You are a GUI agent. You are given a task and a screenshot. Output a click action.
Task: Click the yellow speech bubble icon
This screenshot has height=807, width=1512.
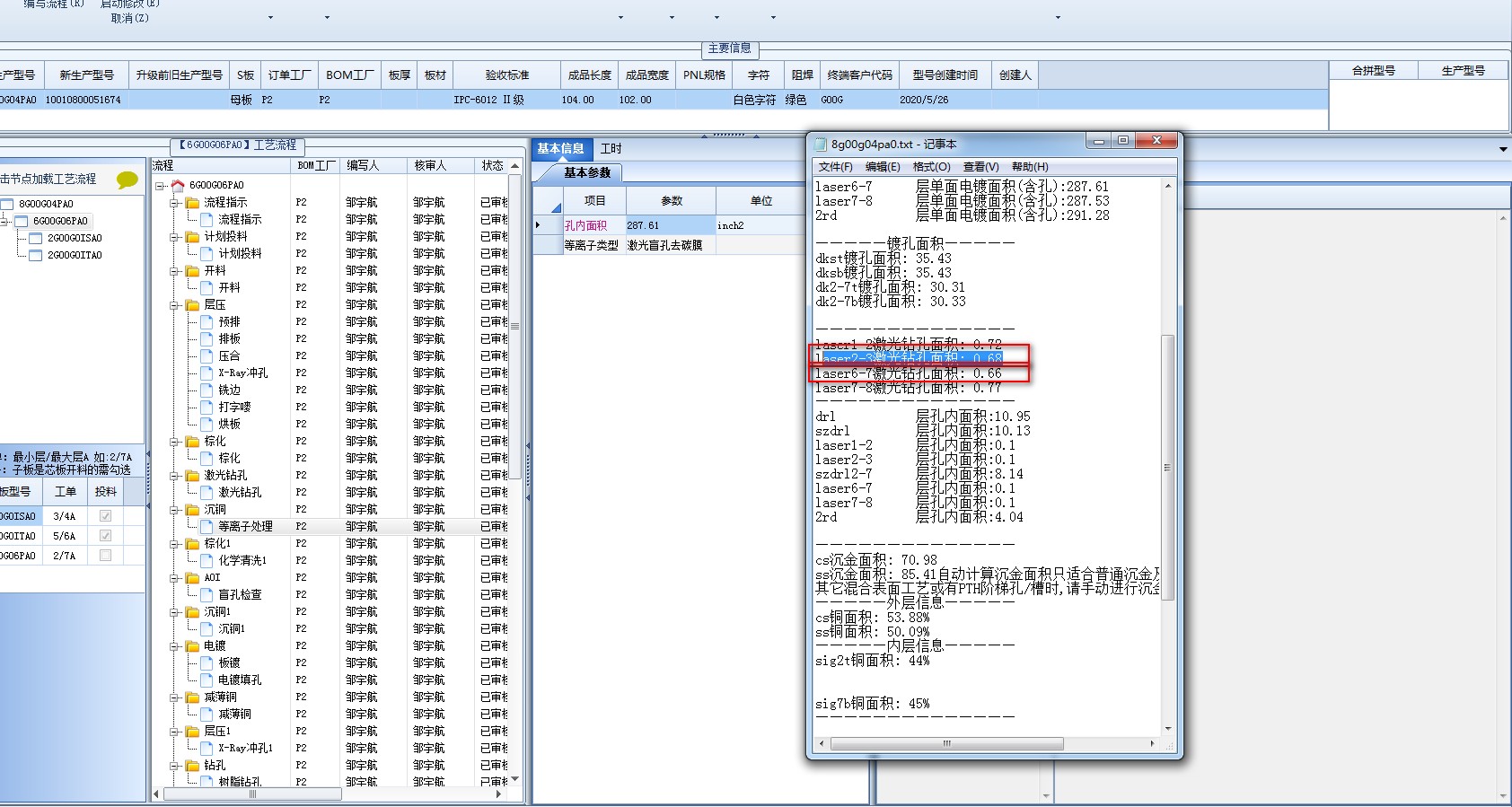(x=127, y=180)
